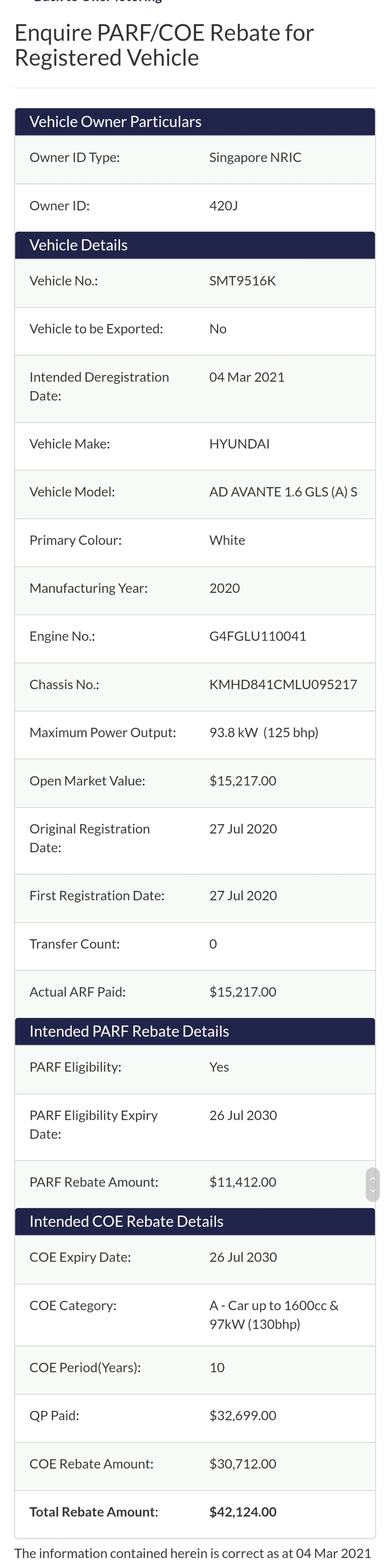Click the floating scroll handle on right edge
Image resolution: width=385 pixels, height=1568 pixels.
(372, 1184)
